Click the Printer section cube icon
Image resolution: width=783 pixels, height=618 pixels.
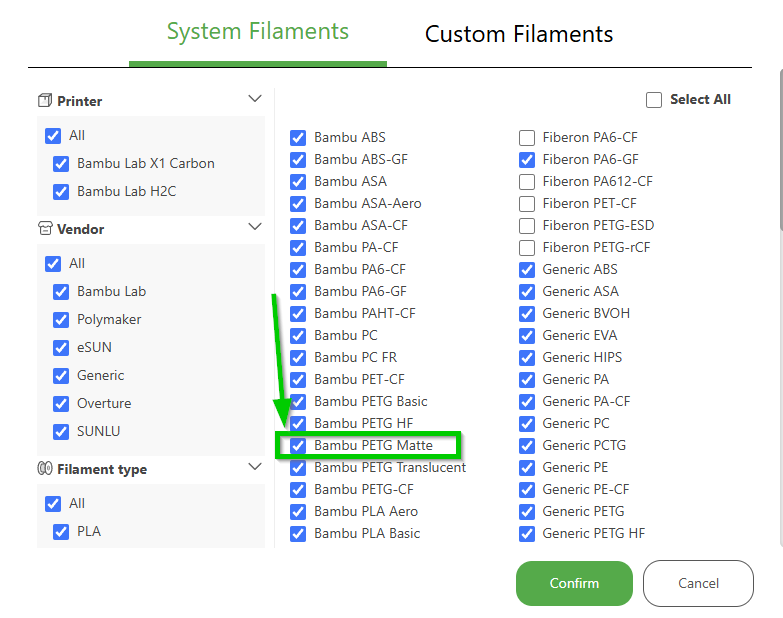click(x=45, y=100)
